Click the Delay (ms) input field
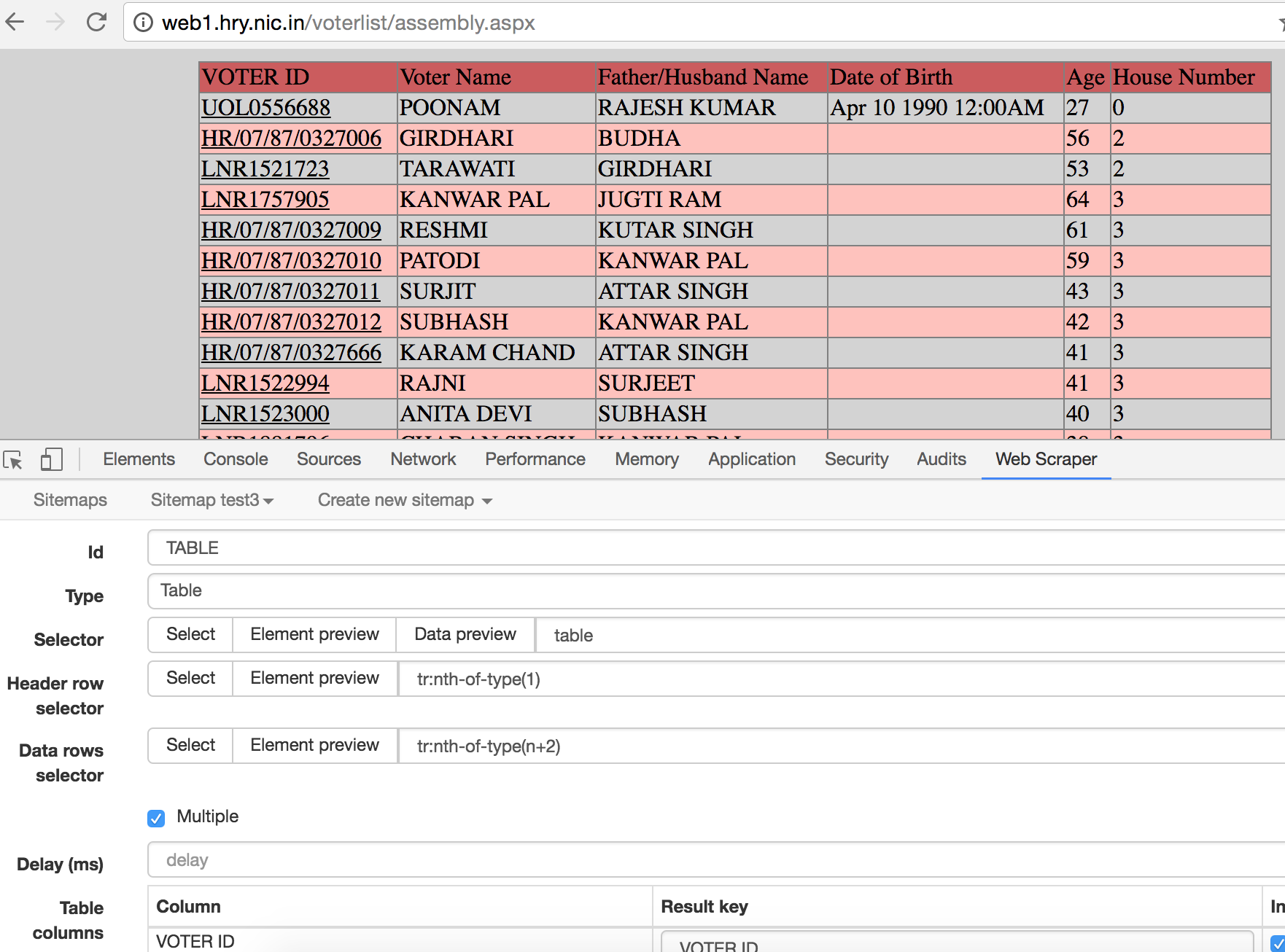1285x952 pixels. click(715, 860)
